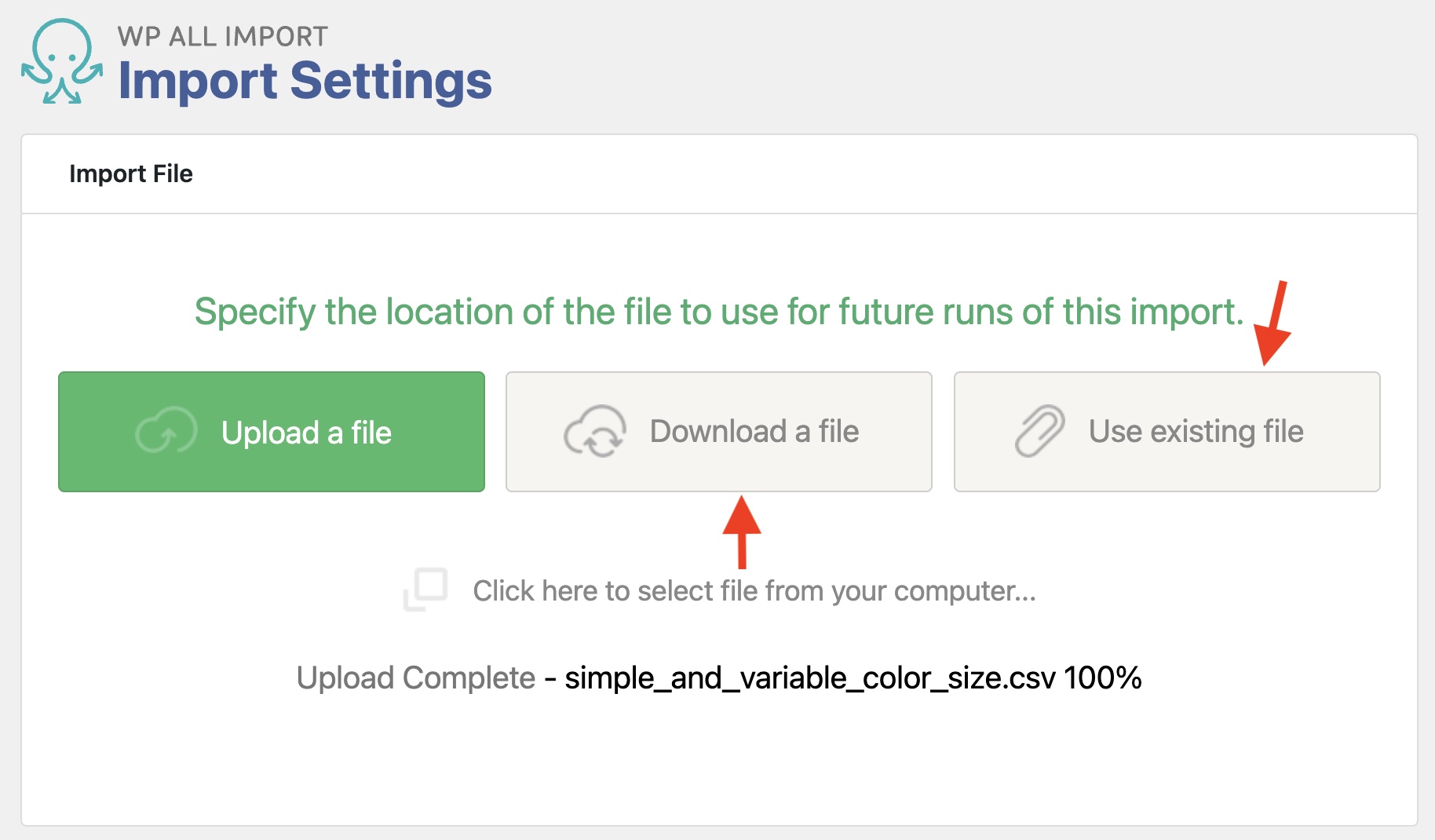1435x840 pixels.
Task: Click the Upload a file label text
Action: pyautogui.click(x=306, y=433)
